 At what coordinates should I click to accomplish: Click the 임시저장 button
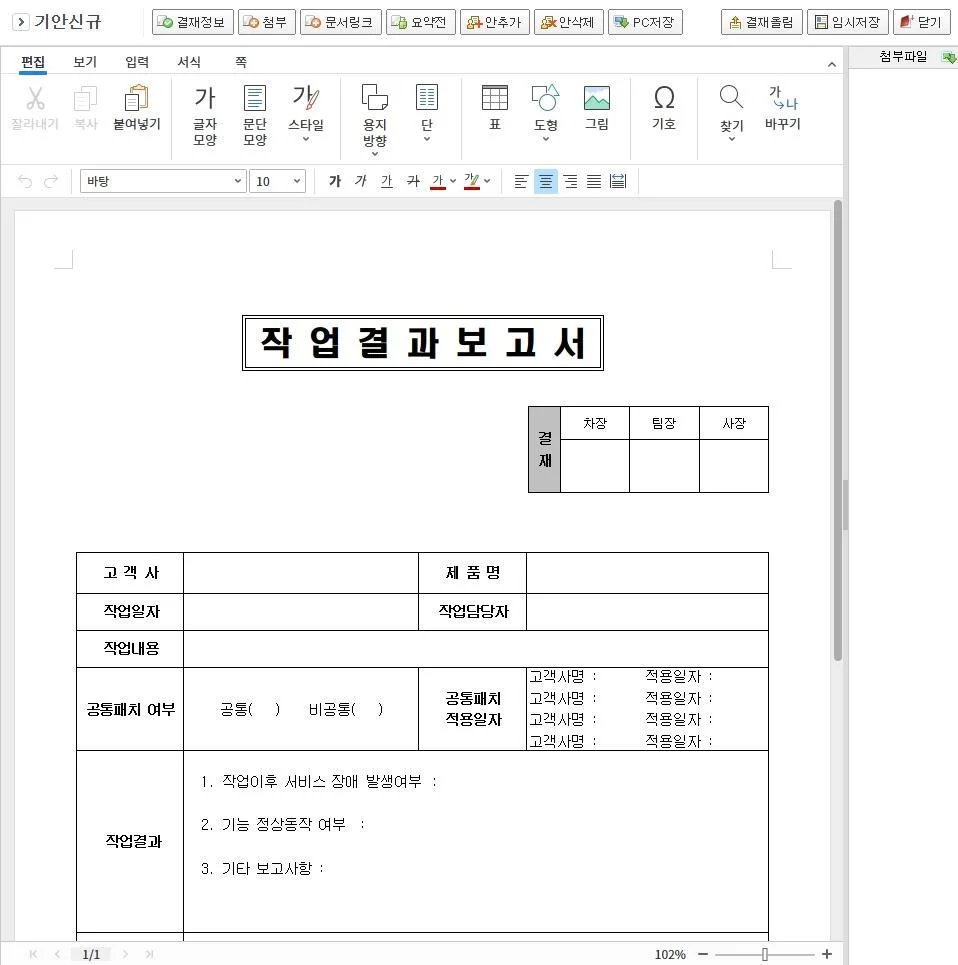point(847,22)
